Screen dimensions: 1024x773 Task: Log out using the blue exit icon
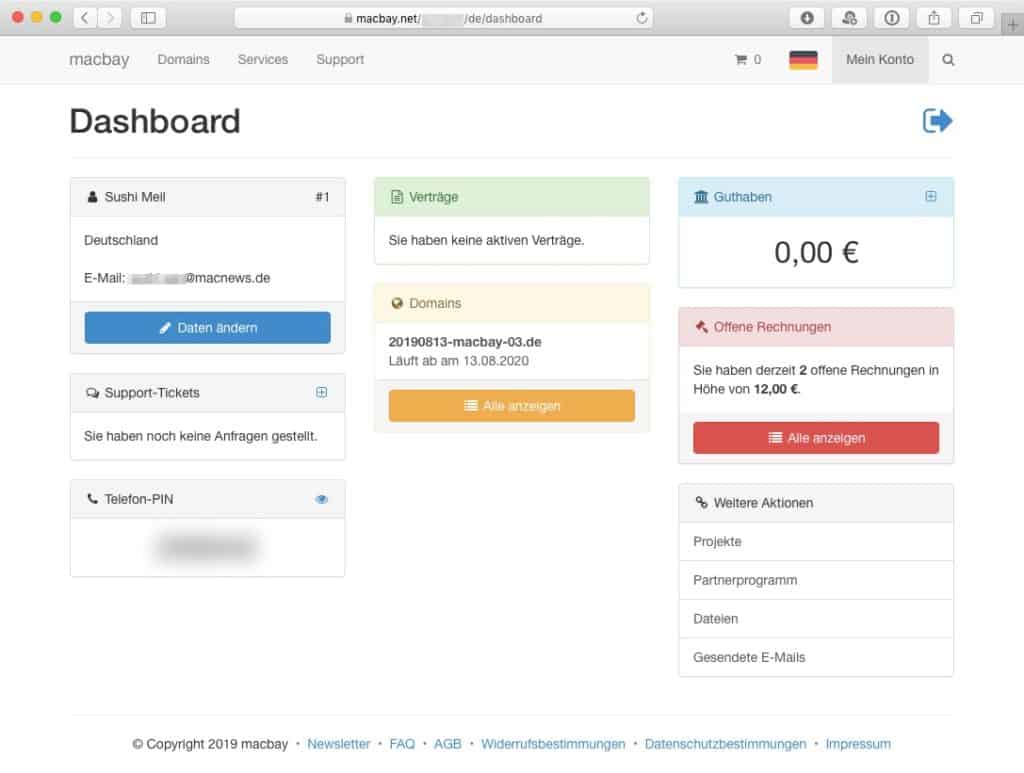pos(937,119)
